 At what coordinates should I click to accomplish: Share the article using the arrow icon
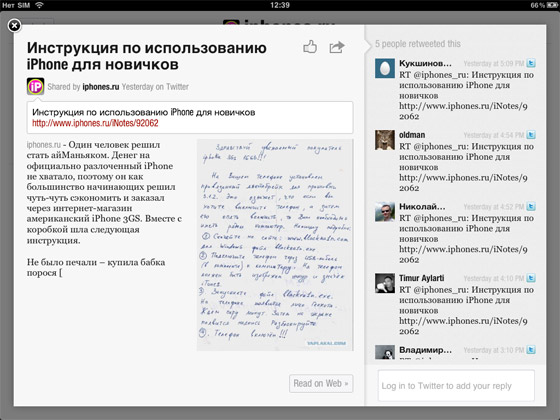click(336, 47)
